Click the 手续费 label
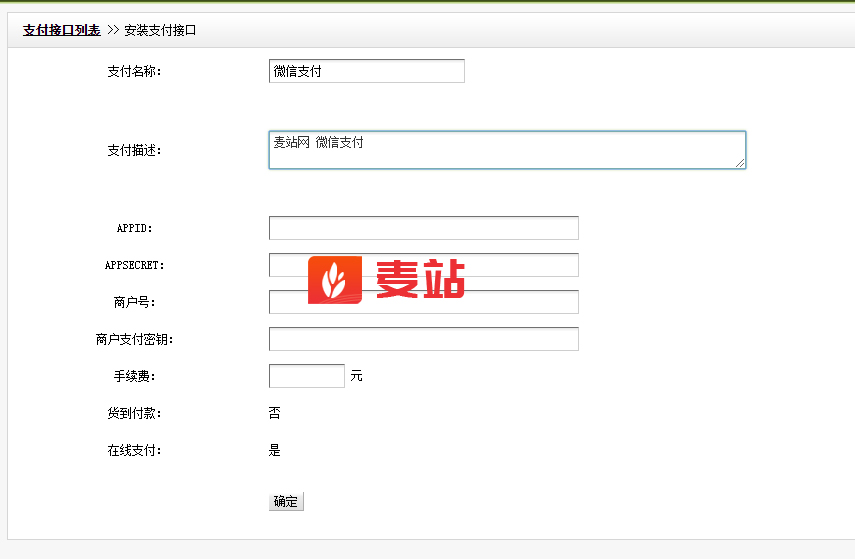The image size is (855, 559). tap(134, 376)
